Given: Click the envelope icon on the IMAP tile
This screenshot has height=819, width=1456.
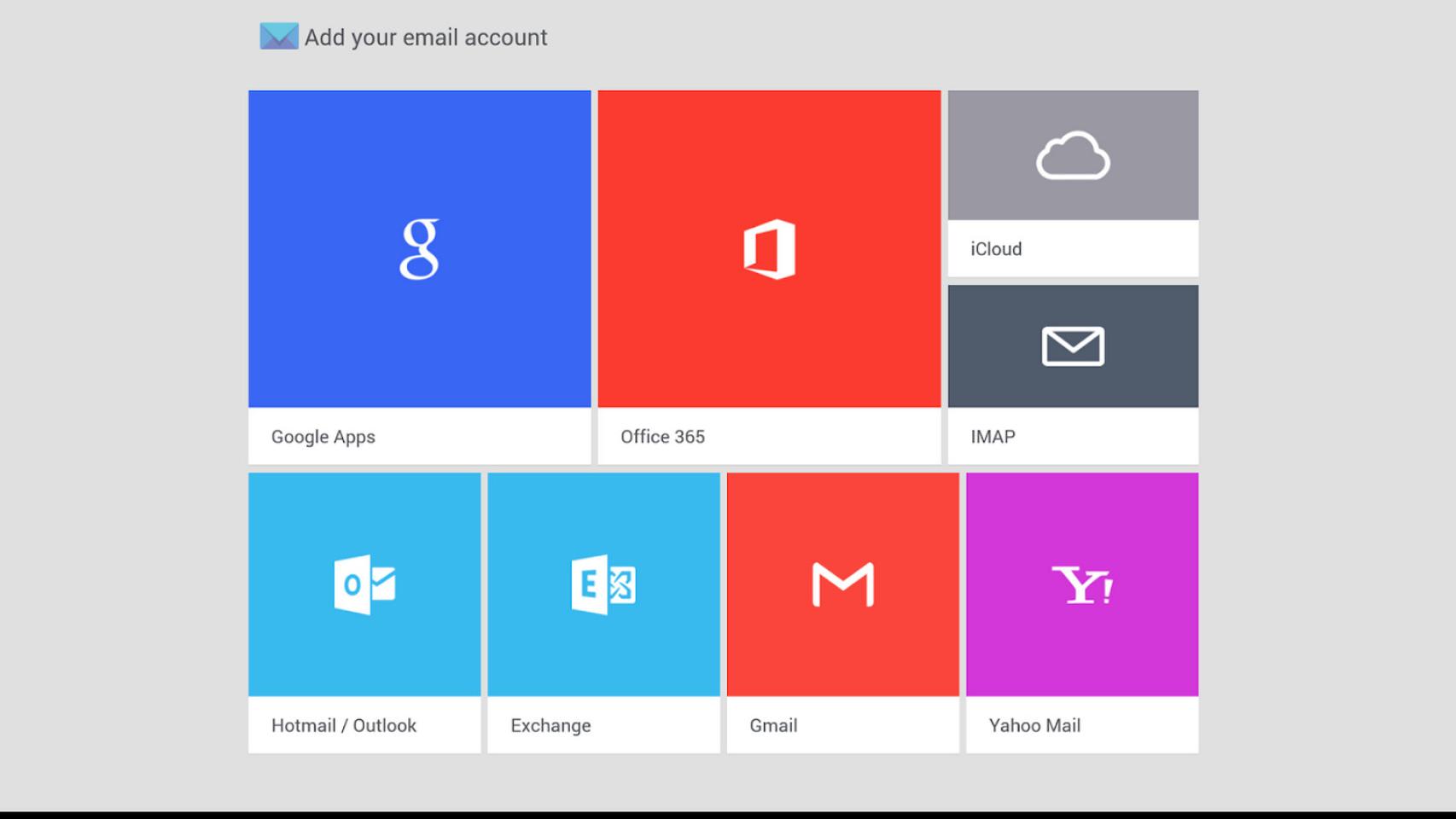Looking at the screenshot, I should pos(1073,346).
